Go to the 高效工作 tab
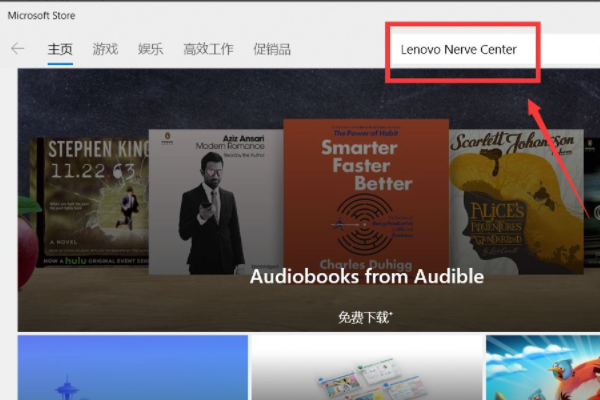The height and width of the screenshot is (400, 600). click(208, 49)
